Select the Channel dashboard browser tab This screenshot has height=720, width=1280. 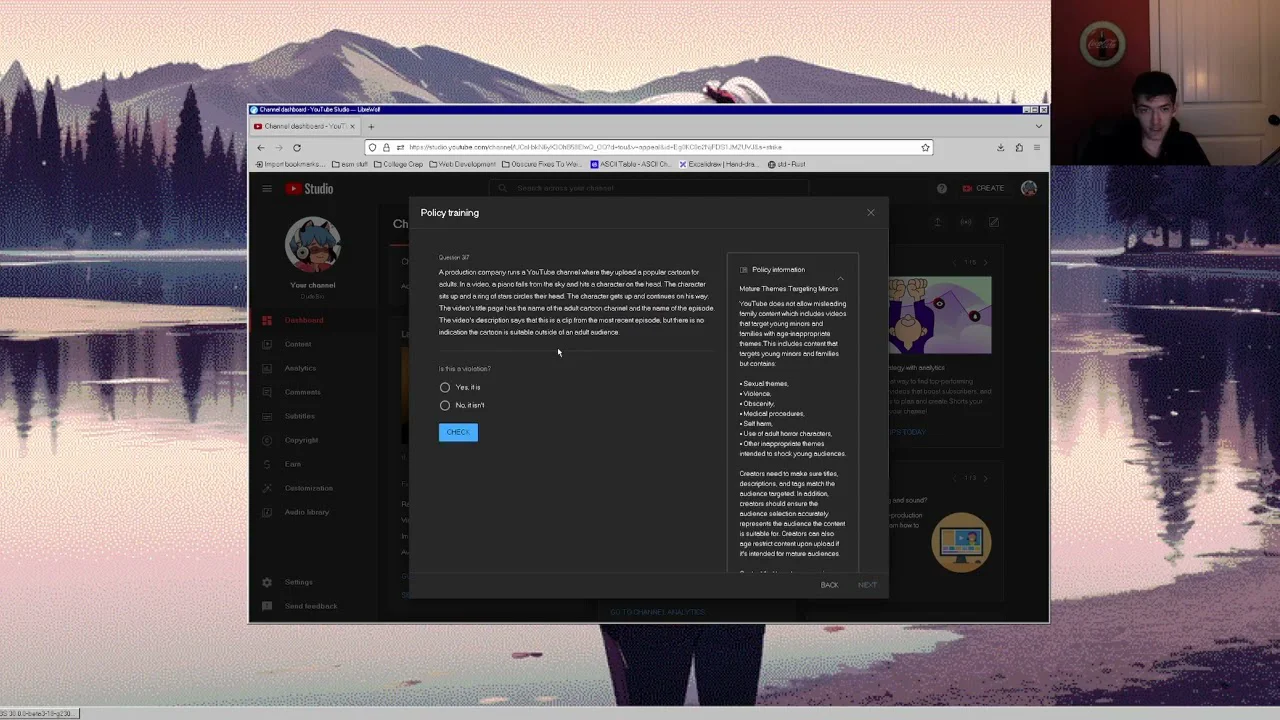305,126
